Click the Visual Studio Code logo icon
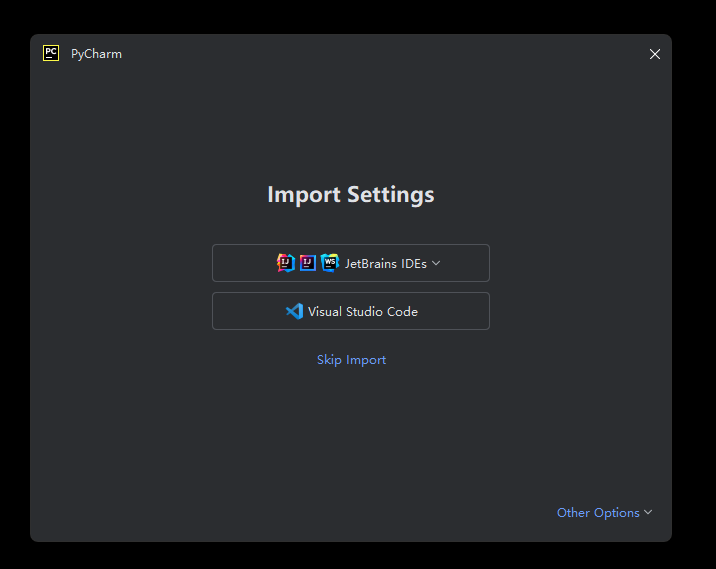716x569 pixels. [x=295, y=311]
